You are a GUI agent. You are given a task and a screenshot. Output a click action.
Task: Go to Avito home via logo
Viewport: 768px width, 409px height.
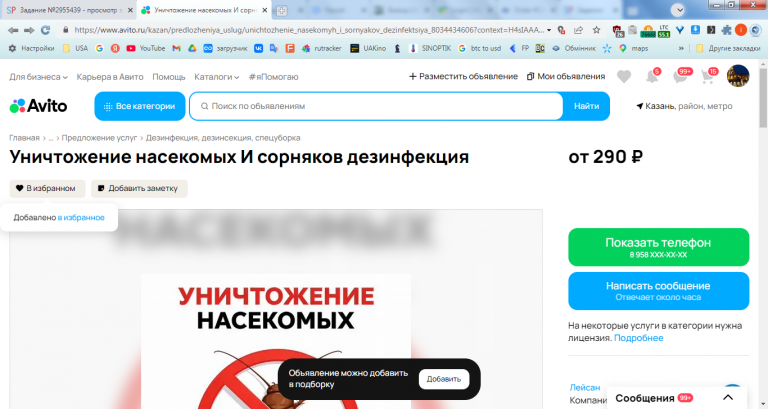(38, 106)
